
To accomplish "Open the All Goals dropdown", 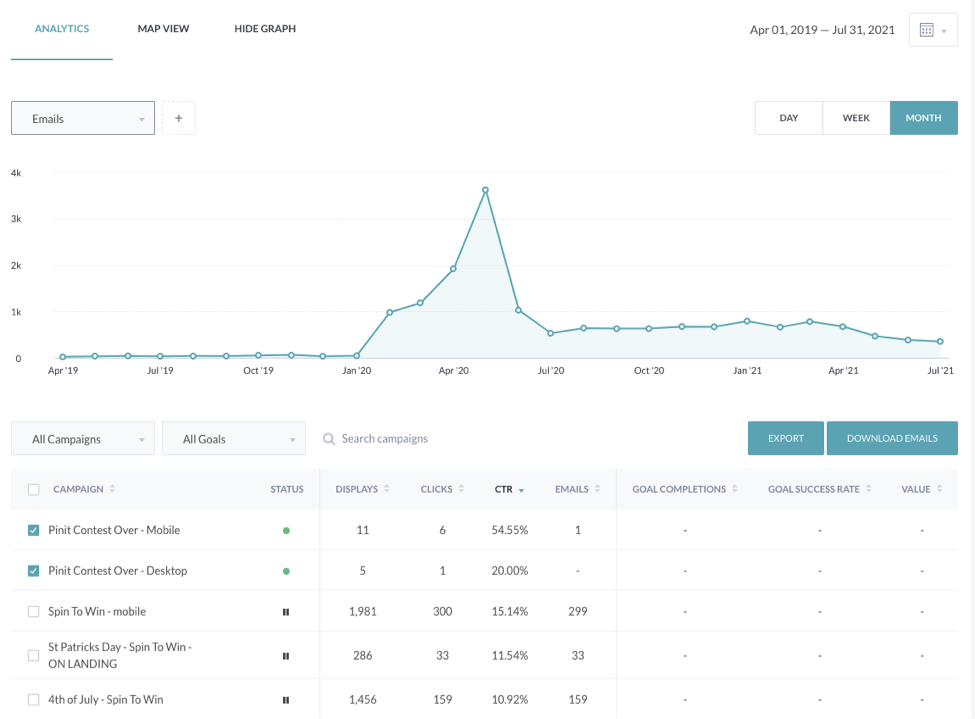I will (234, 439).
